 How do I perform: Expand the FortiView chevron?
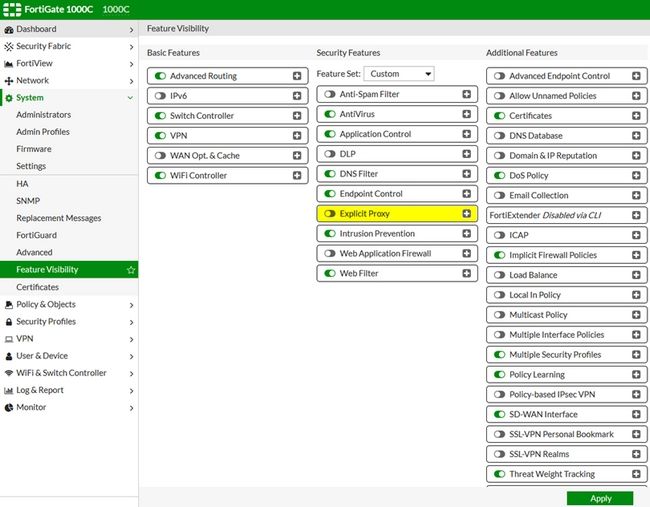(x=131, y=64)
